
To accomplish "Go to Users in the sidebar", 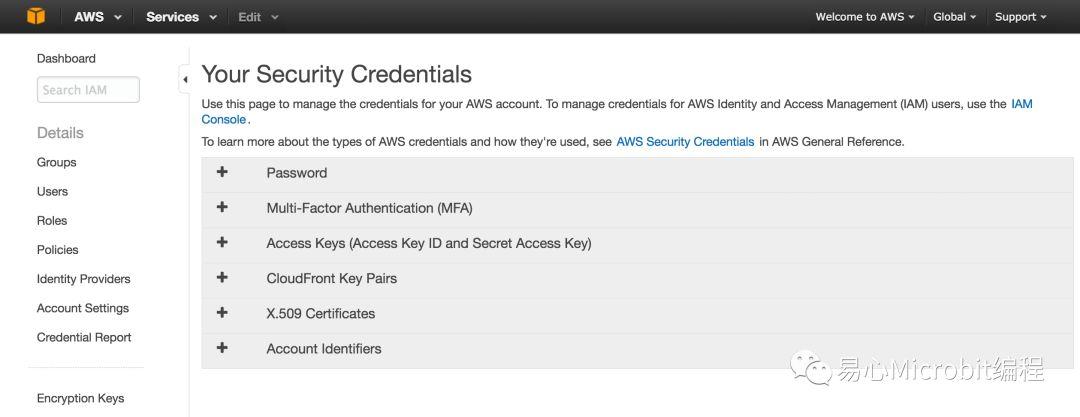I will coord(52,192).
